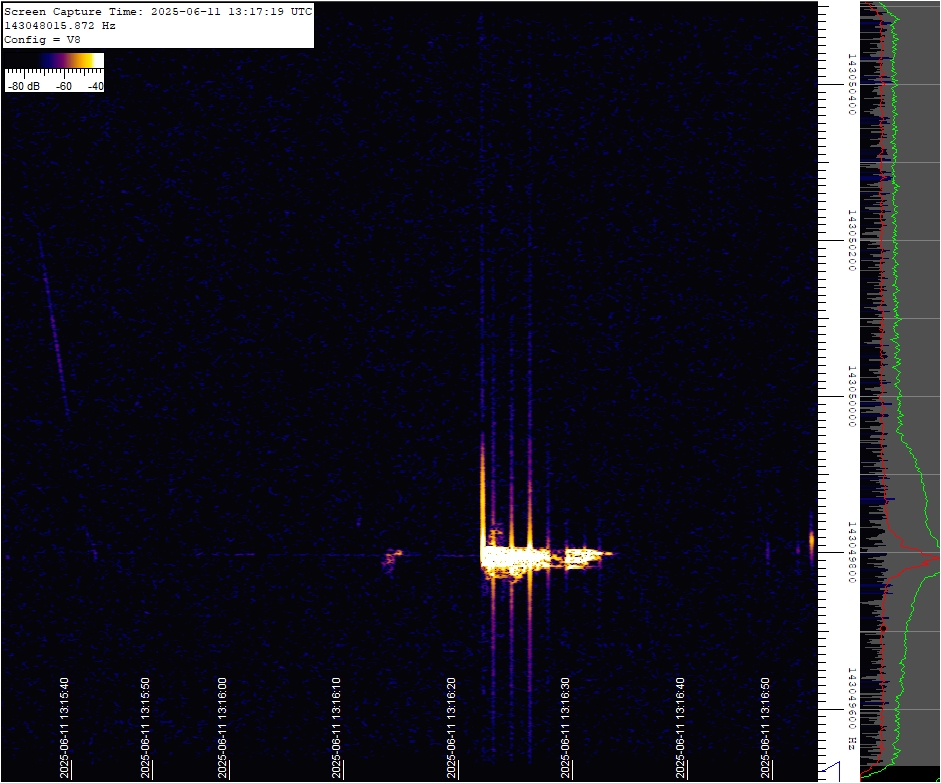The width and height of the screenshot is (941, 783).
Task: Click the blue triangle marker at axis corner
Action: pos(831,771)
